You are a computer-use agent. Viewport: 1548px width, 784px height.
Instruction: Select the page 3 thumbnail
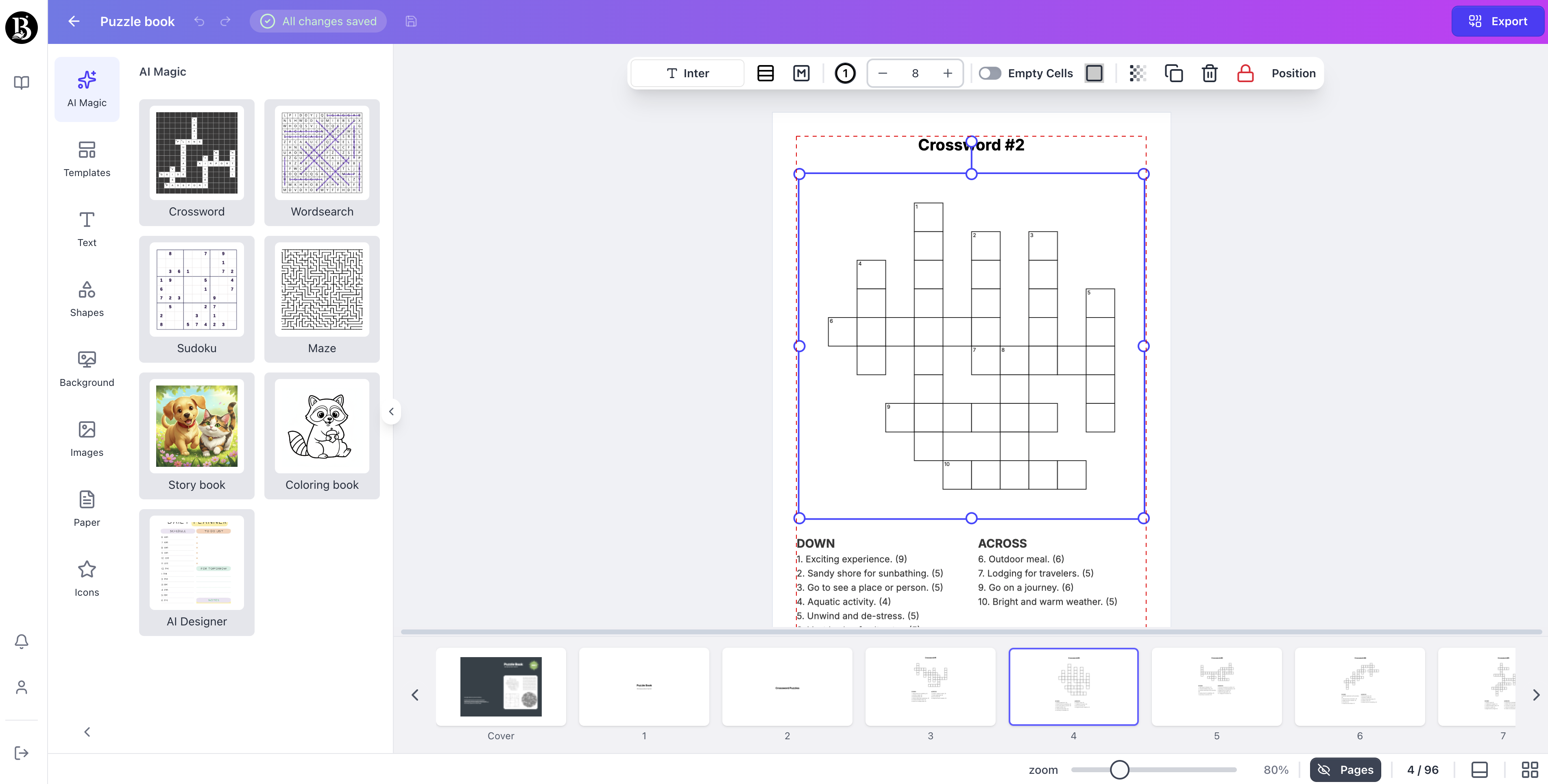click(x=930, y=687)
